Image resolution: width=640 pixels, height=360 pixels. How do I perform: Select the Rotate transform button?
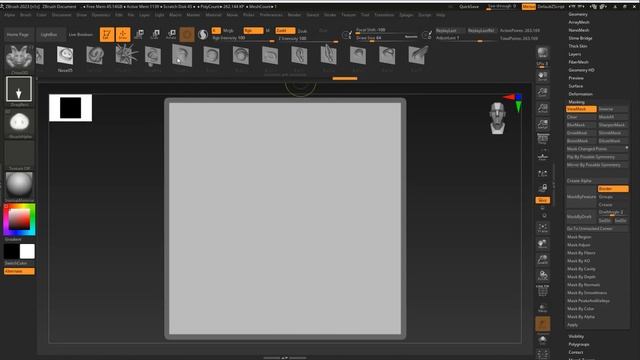tap(171, 35)
